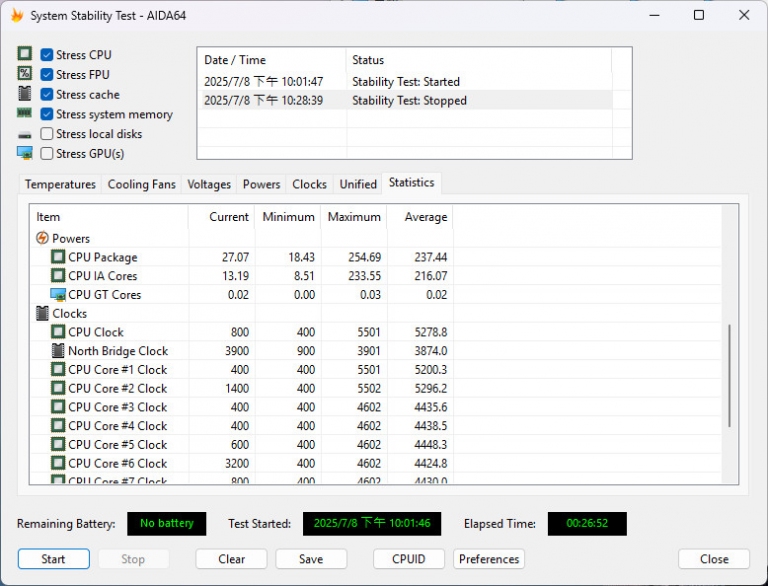Viewport: 768px width, 586px height.
Task: Click the CPU GT Cores monitor icon
Action: point(58,294)
